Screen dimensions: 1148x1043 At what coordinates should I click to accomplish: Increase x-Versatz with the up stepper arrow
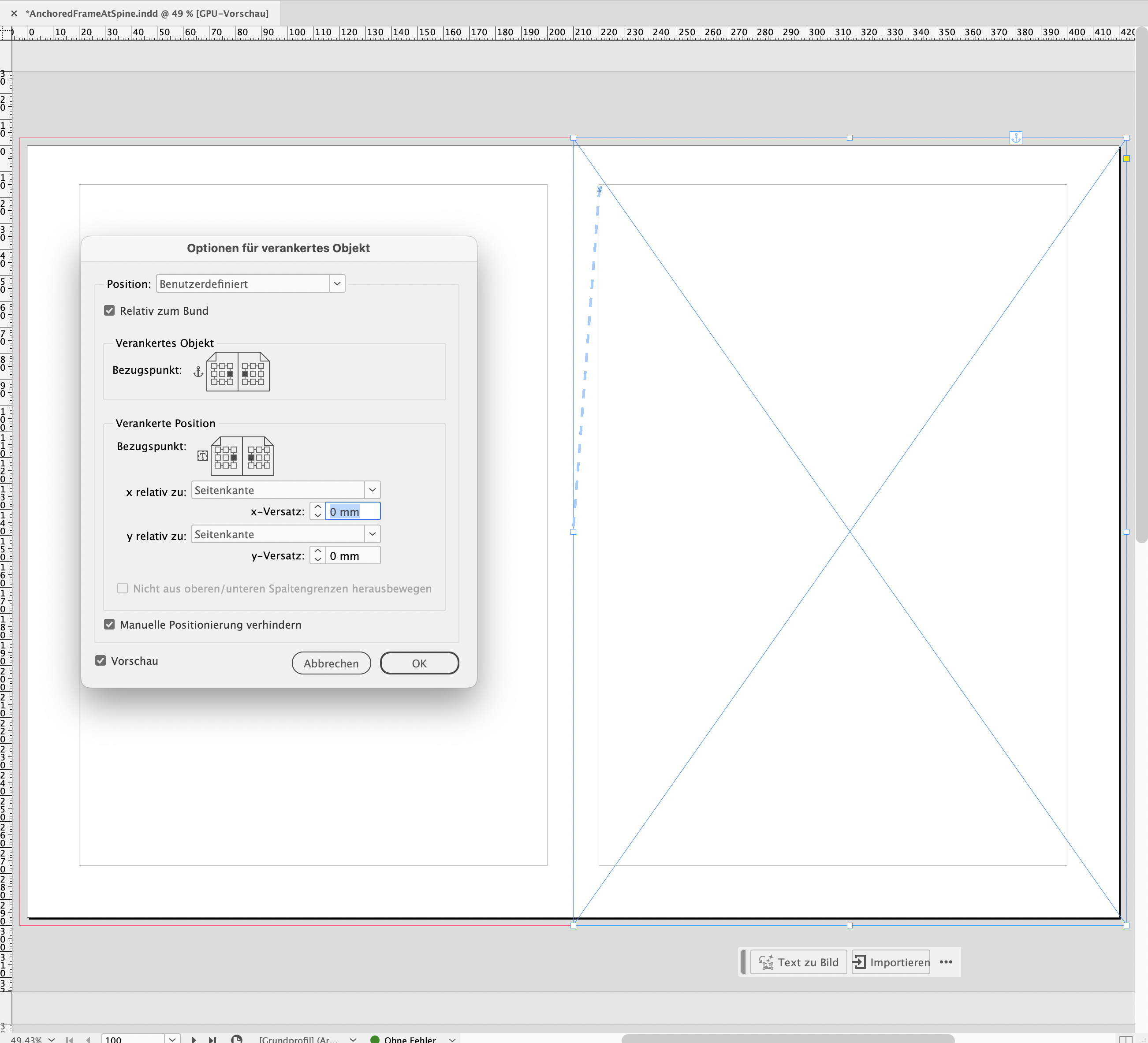coord(318,507)
